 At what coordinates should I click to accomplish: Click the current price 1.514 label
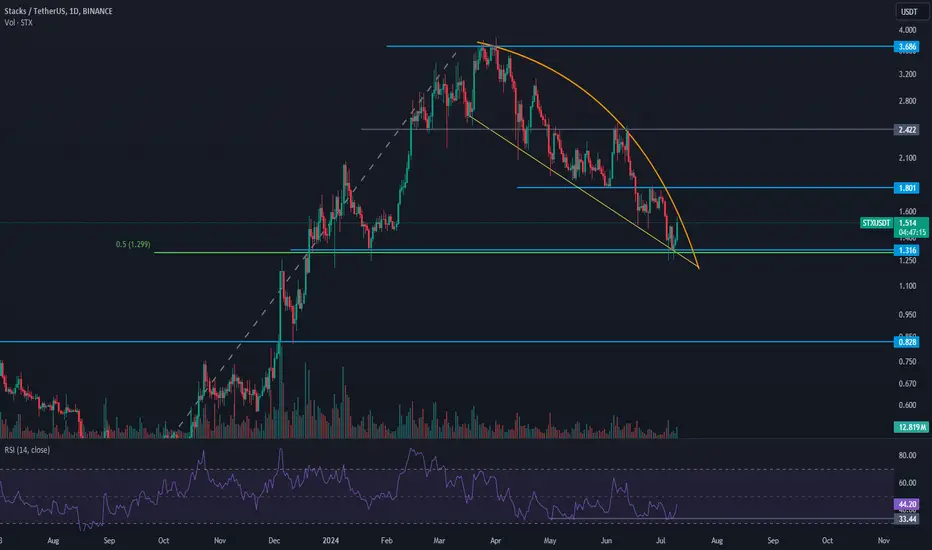tap(908, 223)
